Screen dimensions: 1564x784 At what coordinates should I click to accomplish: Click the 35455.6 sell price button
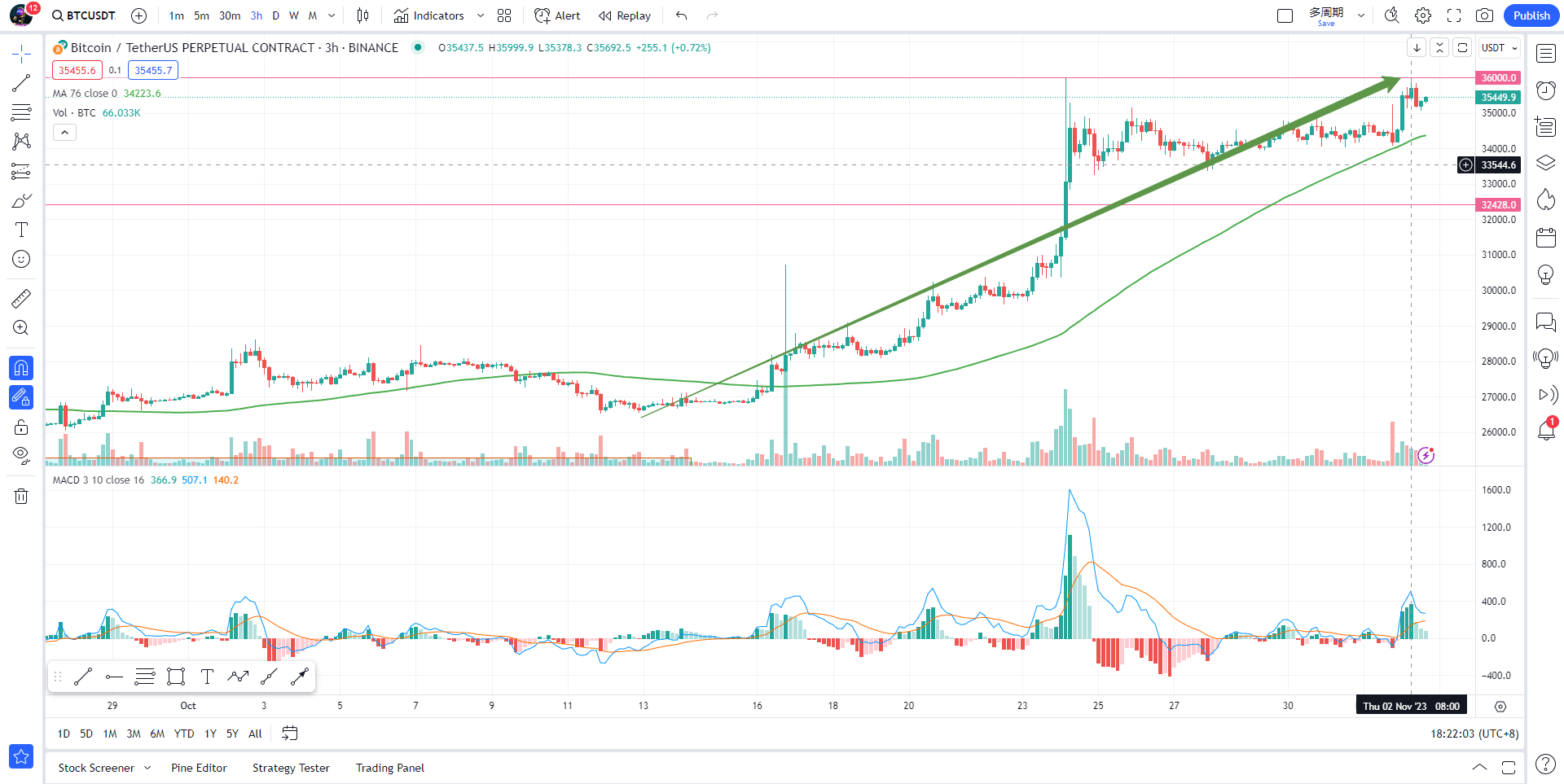pyautogui.click(x=77, y=70)
